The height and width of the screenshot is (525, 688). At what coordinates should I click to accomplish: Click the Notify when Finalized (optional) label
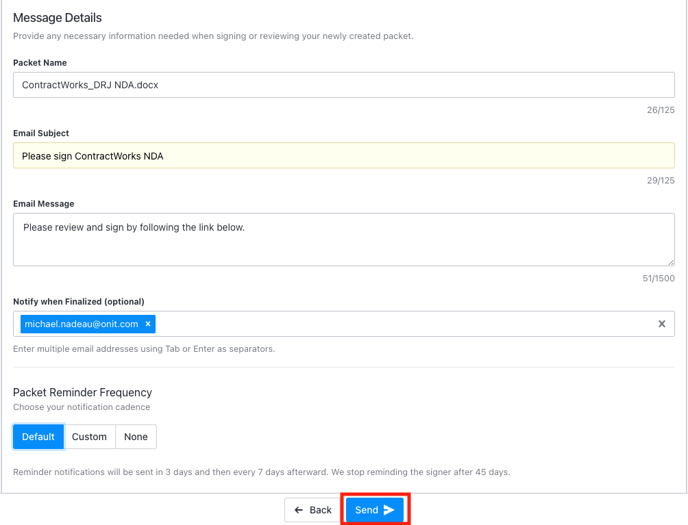[79, 301]
